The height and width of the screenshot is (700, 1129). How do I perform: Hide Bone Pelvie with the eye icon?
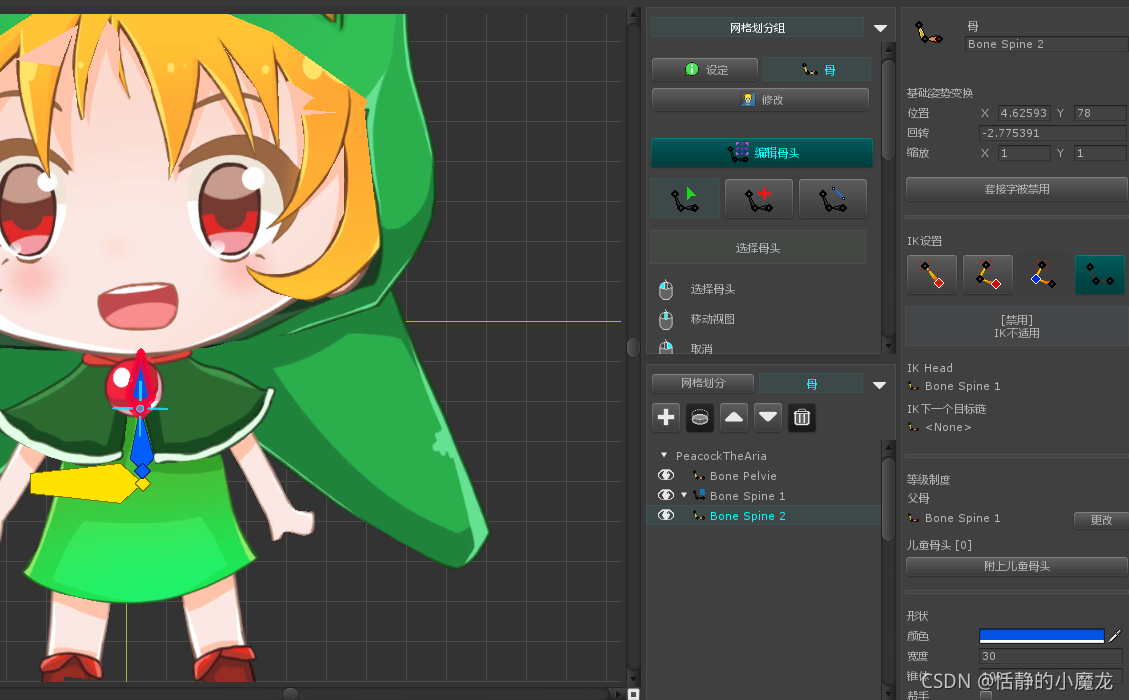click(666, 475)
